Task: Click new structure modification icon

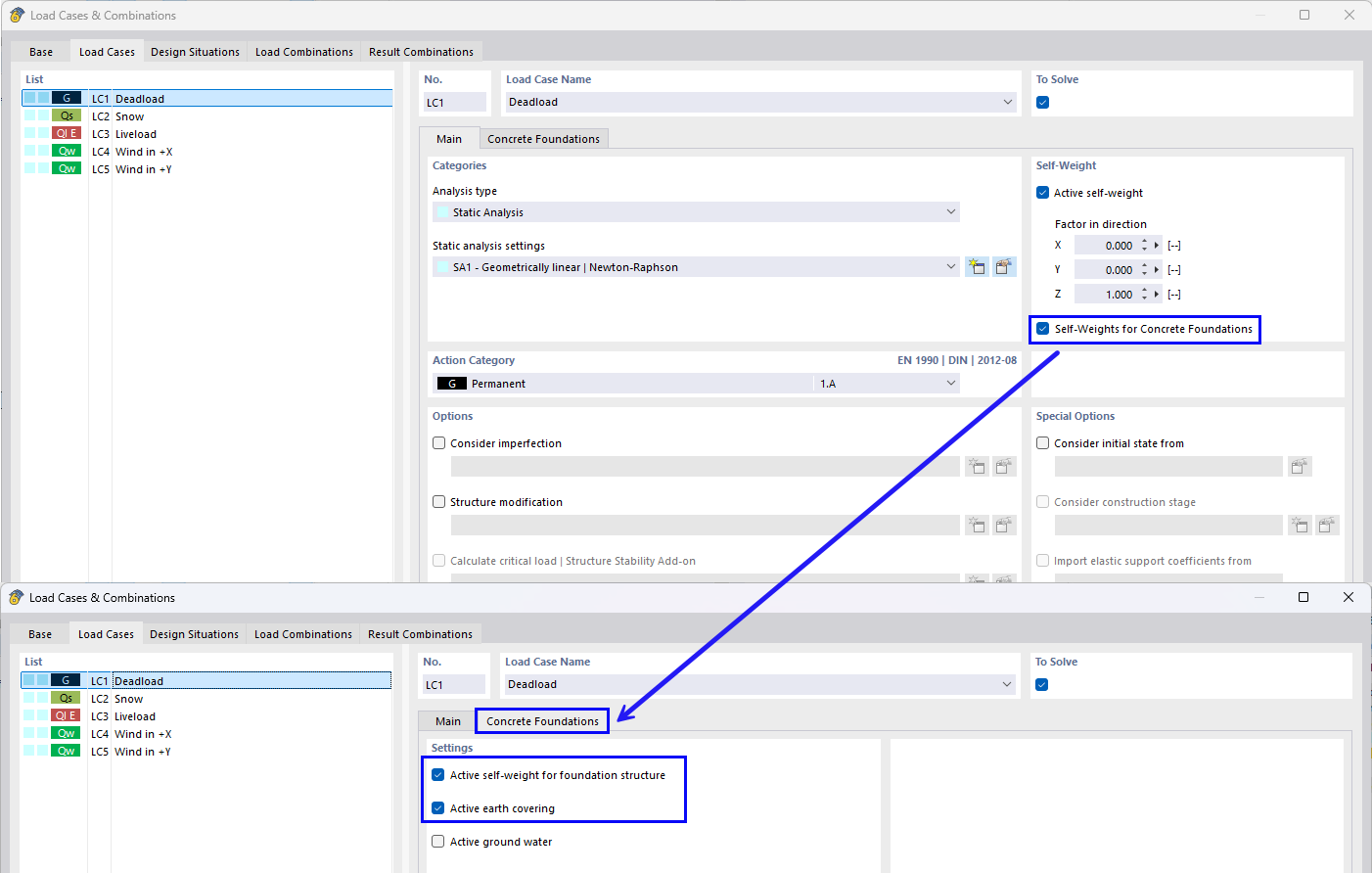Action: (x=977, y=526)
